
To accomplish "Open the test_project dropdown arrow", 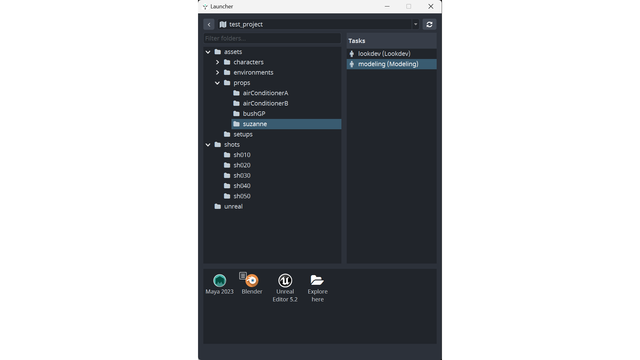I will point(416,24).
